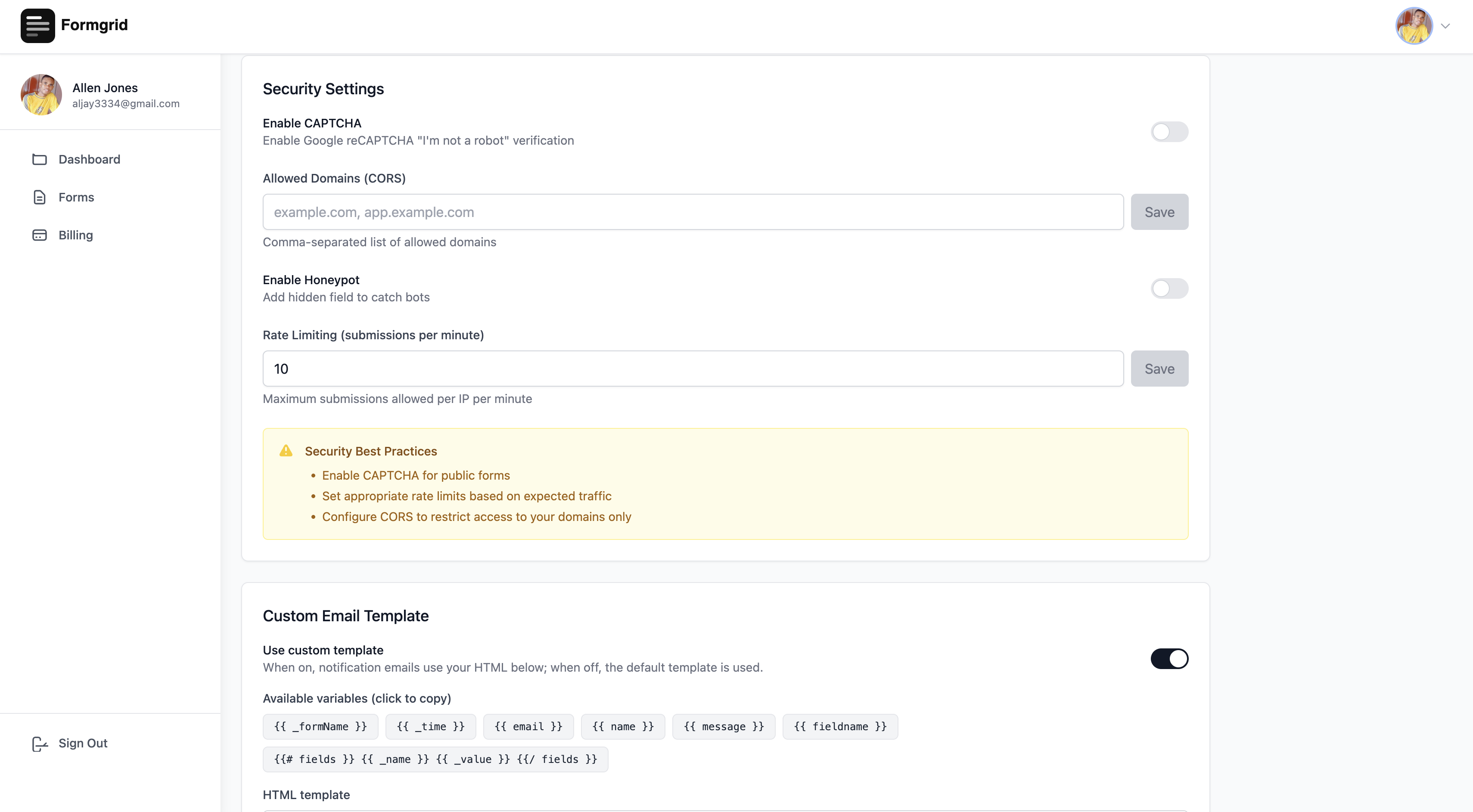This screenshot has height=812, width=1473.
Task: Click the Dashboard folder icon
Action: point(40,159)
